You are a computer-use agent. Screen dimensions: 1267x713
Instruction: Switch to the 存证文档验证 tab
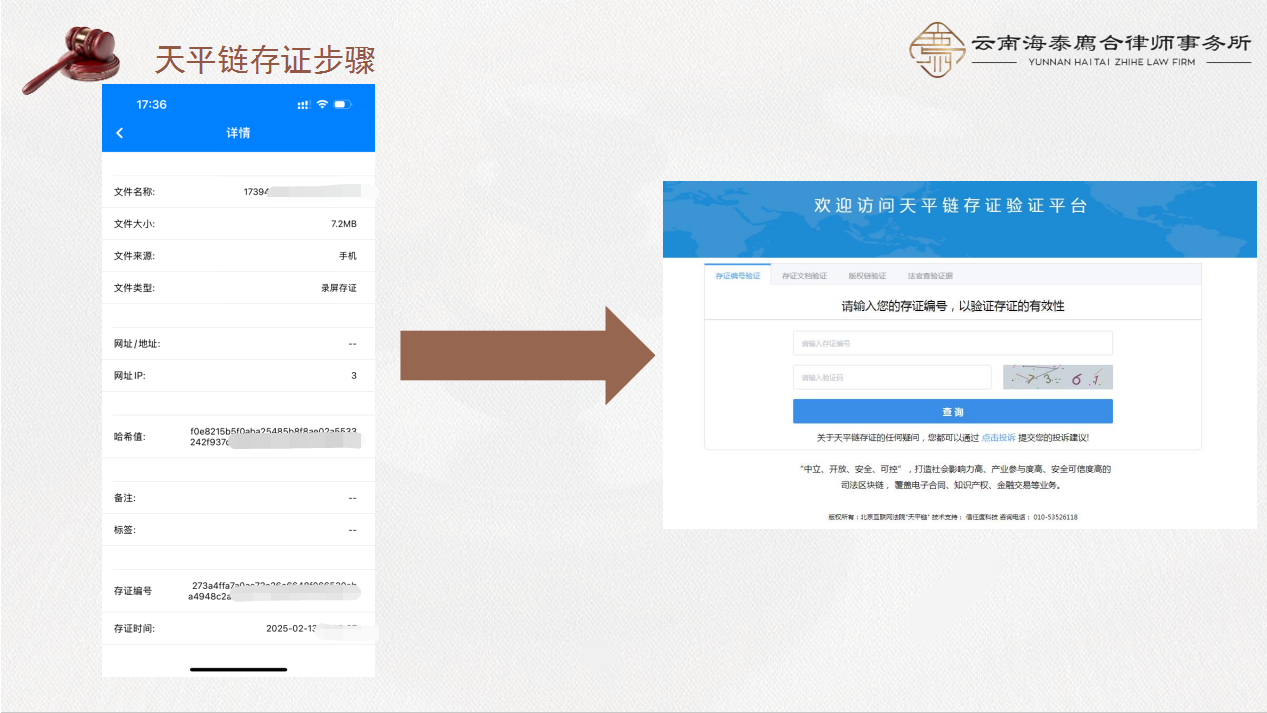(804, 276)
